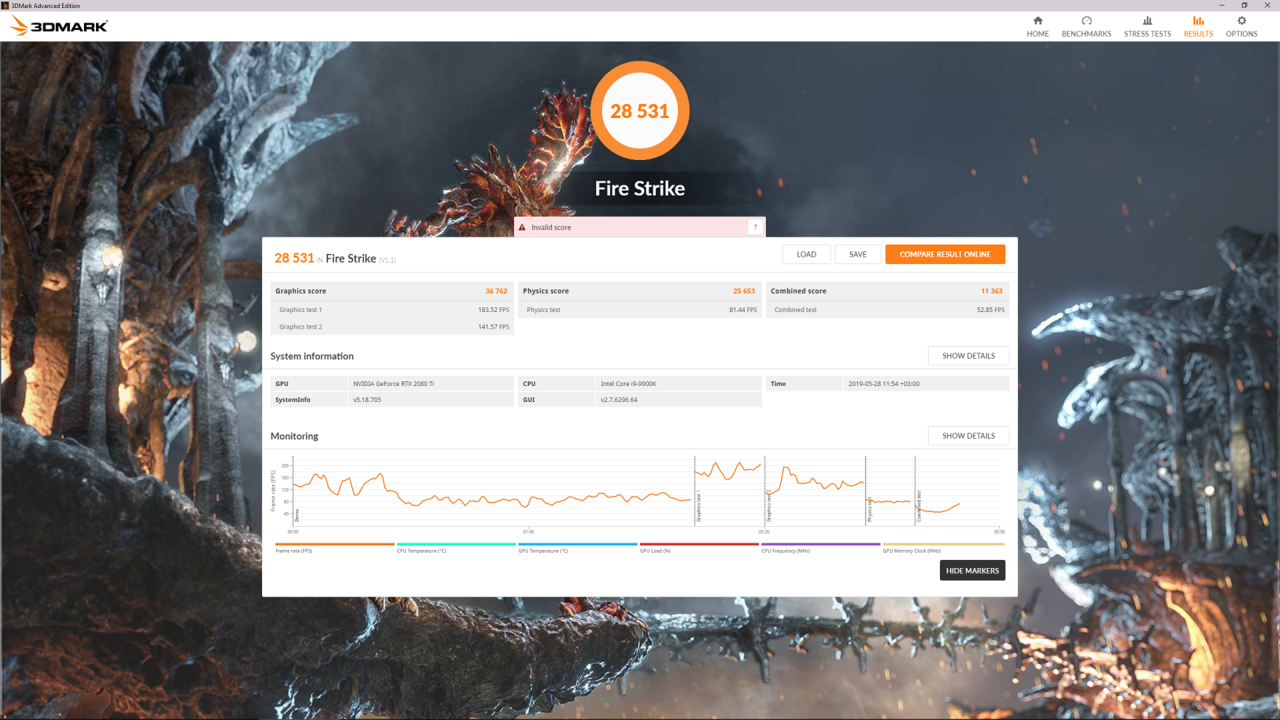Click the Combined test 52.85 FPS row
Viewport: 1280px width, 720px height.
tap(887, 310)
